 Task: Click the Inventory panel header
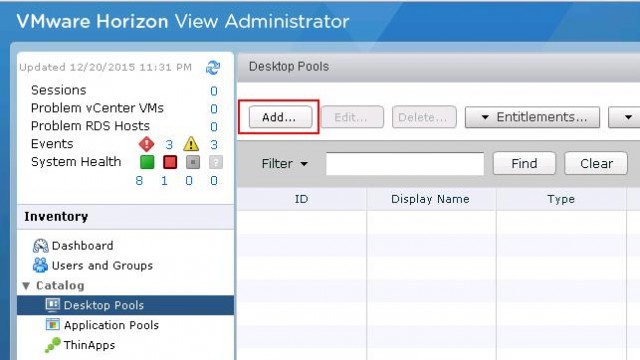(125, 217)
